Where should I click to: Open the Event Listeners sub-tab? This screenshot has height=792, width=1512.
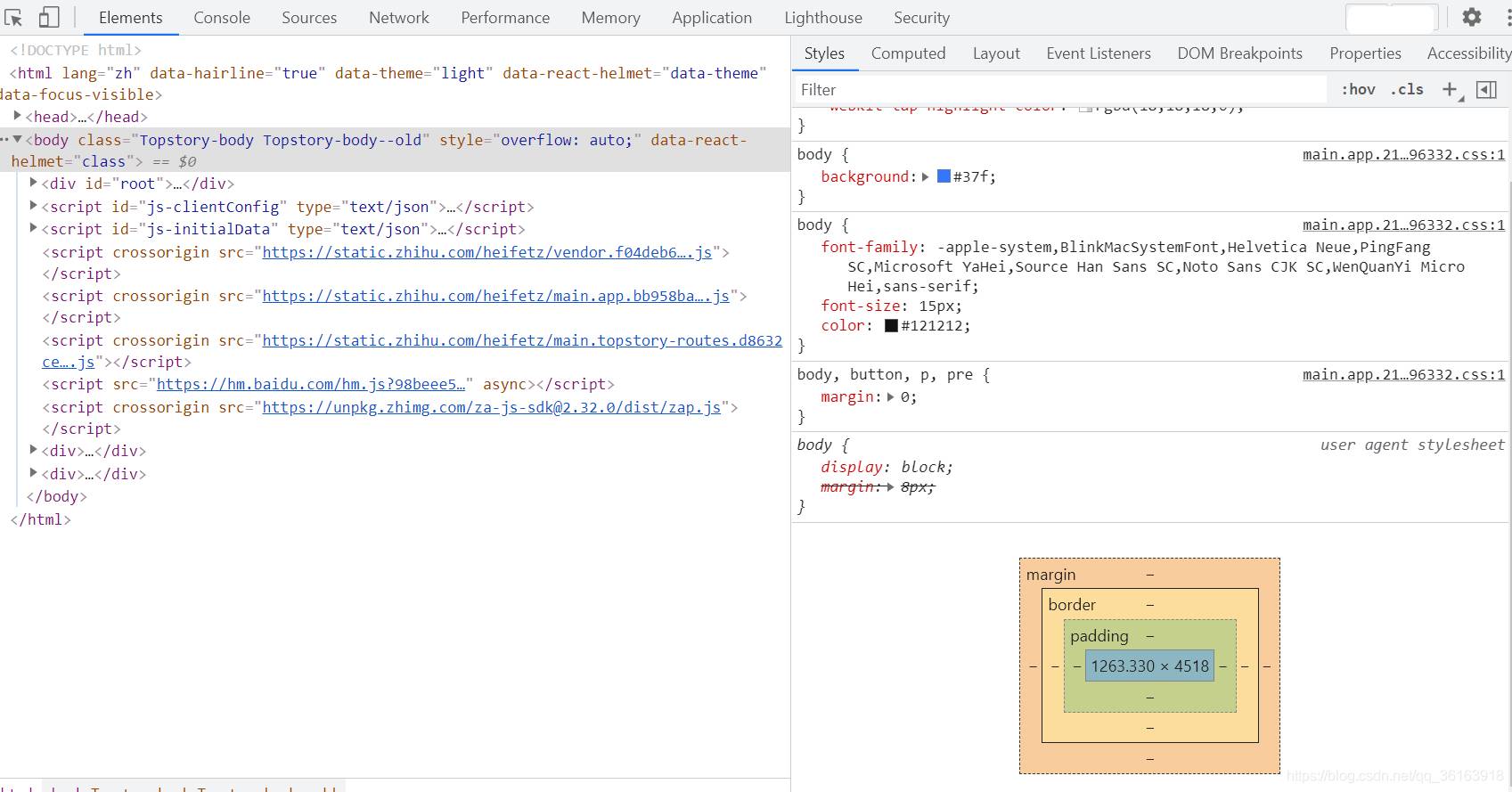point(1099,53)
